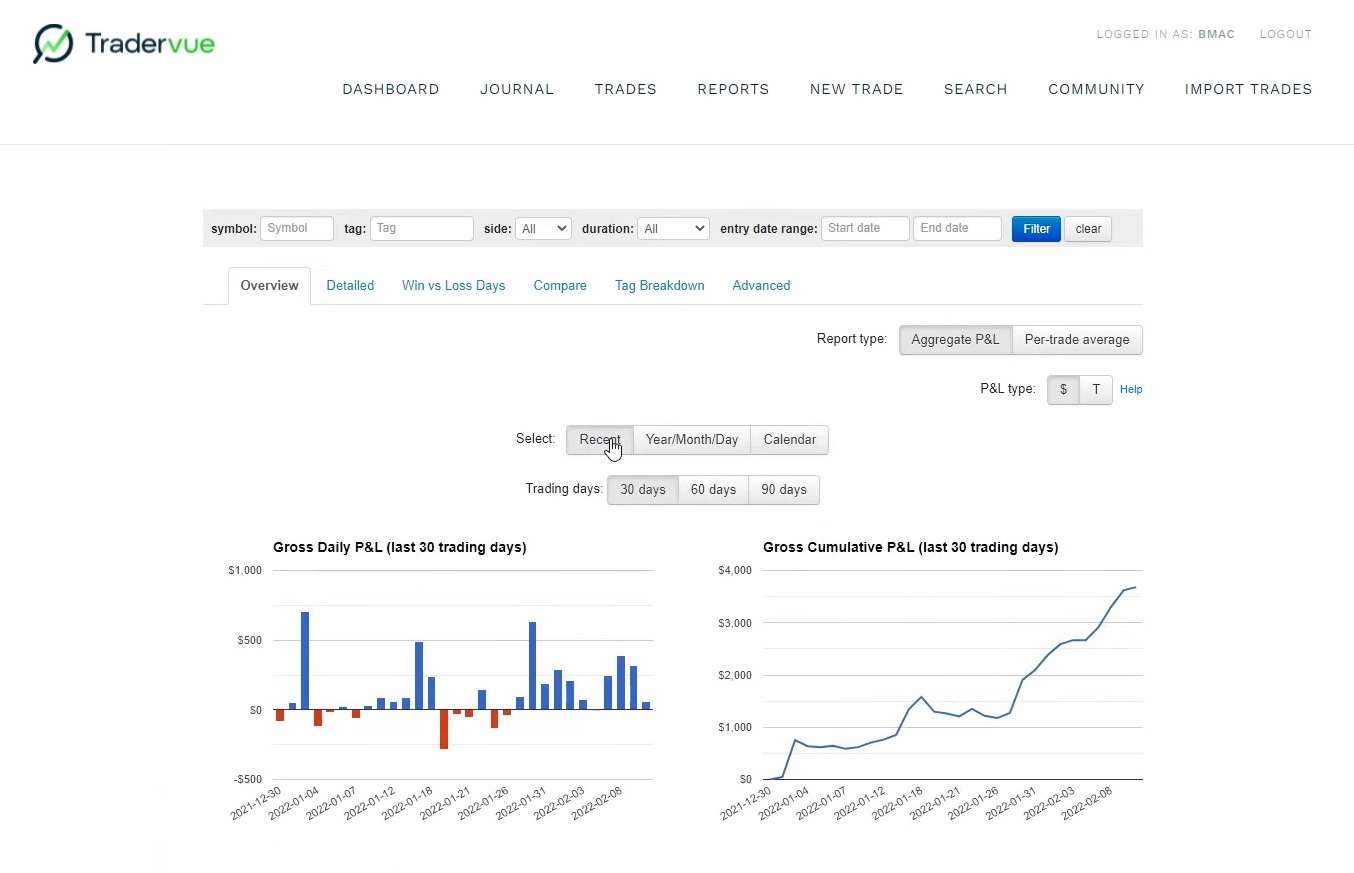This screenshot has height=873, width=1354.
Task: Open the Search page
Action: tap(976, 89)
